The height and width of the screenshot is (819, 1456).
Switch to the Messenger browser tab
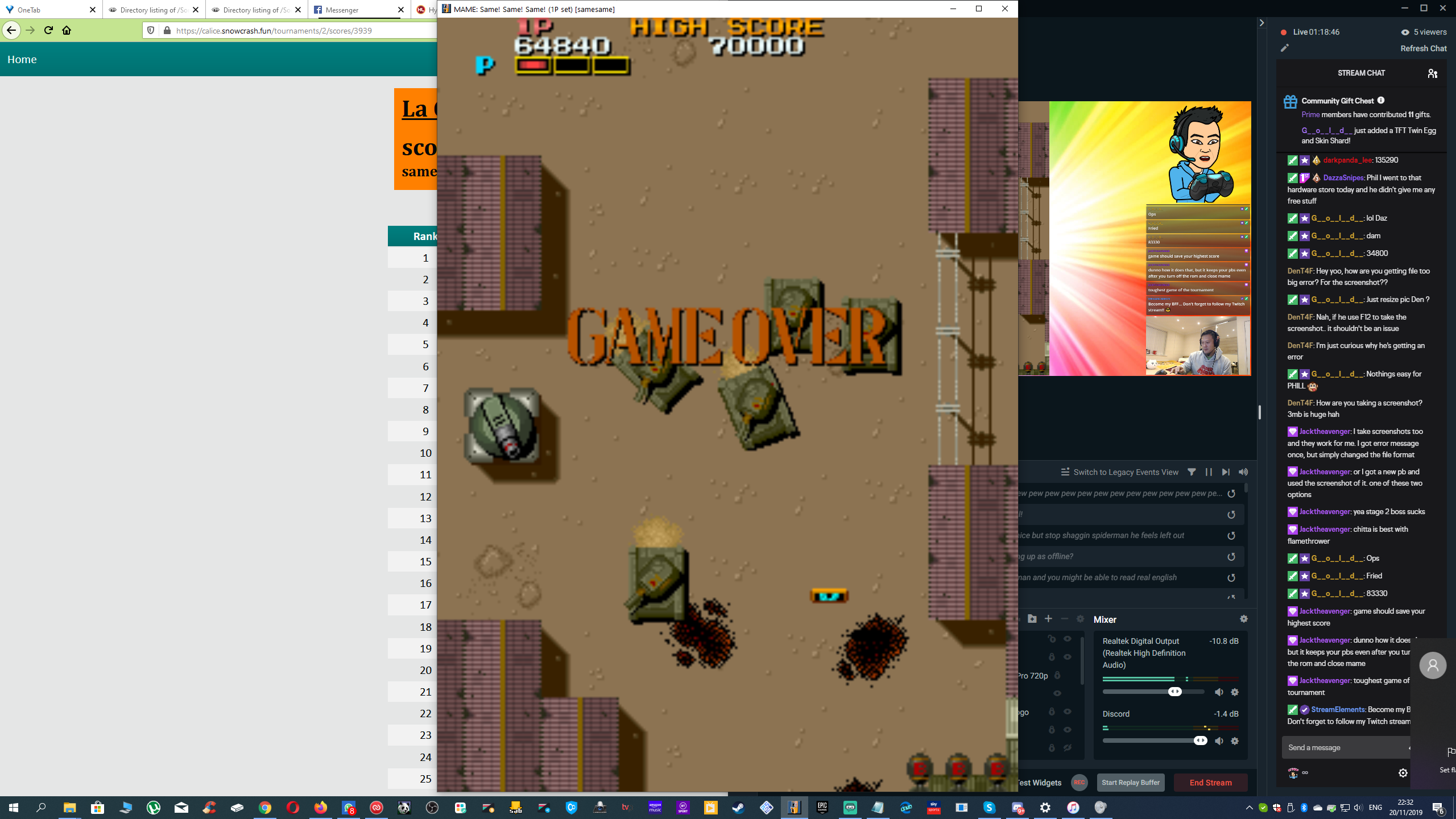[x=359, y=10]
